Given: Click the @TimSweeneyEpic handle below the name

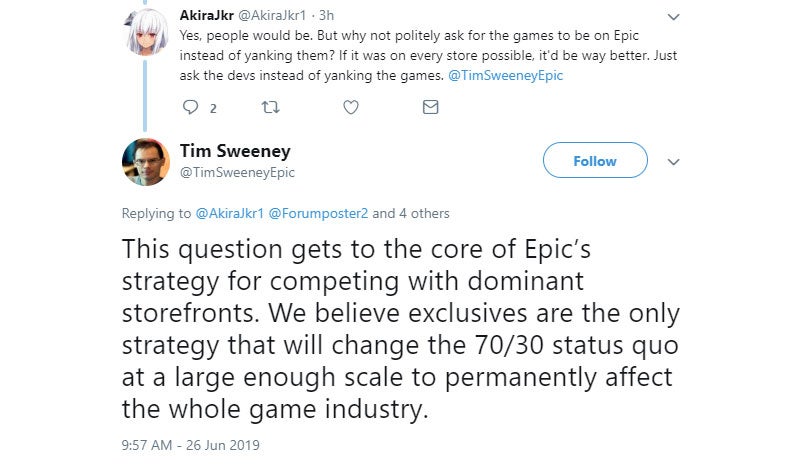Looking at the screenshot, I should click(x=237, y=172).
